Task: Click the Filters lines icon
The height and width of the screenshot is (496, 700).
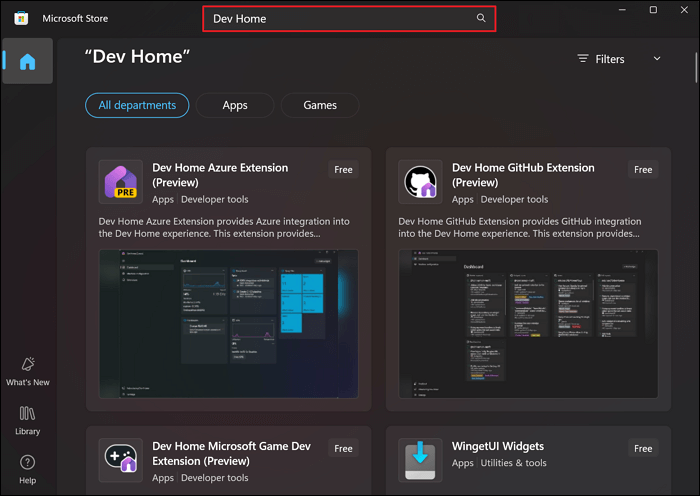Action: pos(583,58)
